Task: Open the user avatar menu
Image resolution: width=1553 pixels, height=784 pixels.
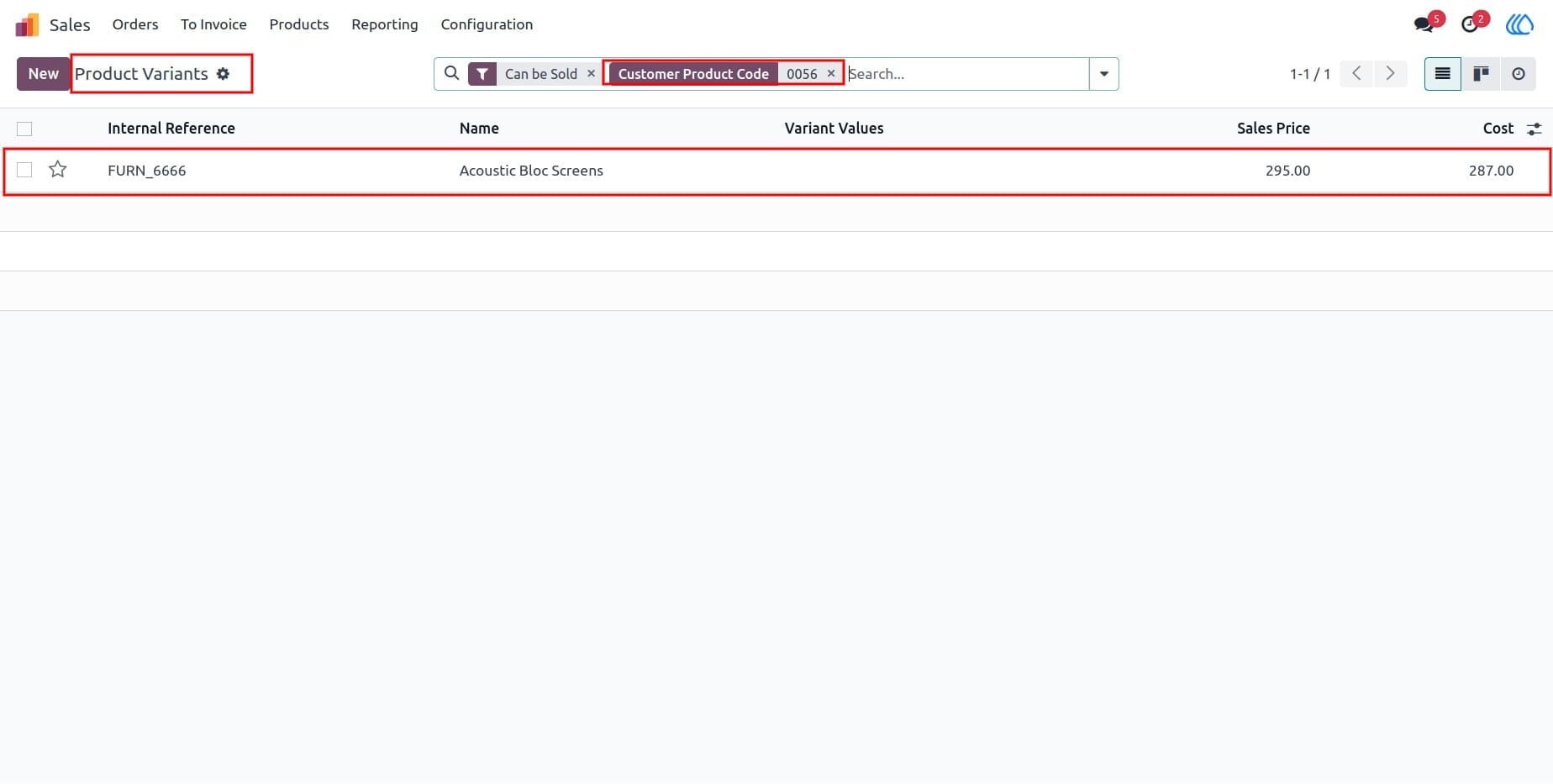Action: pos(1519,24)
